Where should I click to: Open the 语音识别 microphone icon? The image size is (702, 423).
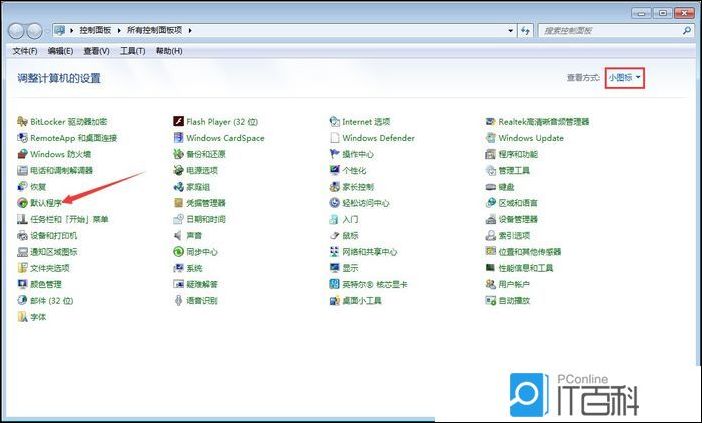(x=178, y=300)
